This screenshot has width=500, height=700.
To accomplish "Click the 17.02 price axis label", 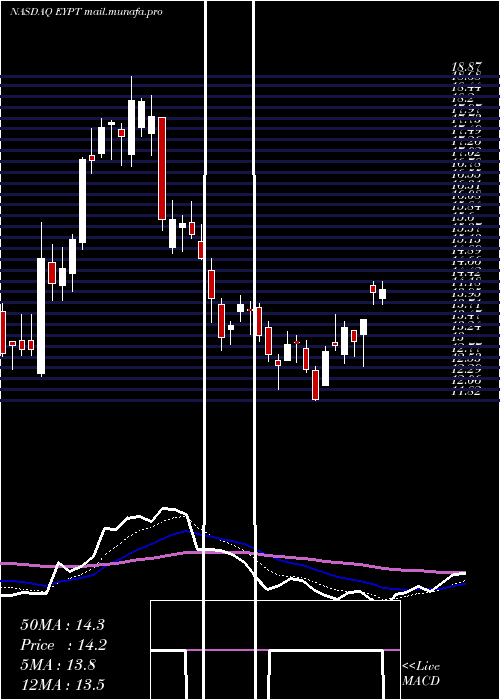I will click(x=466, y=153).
